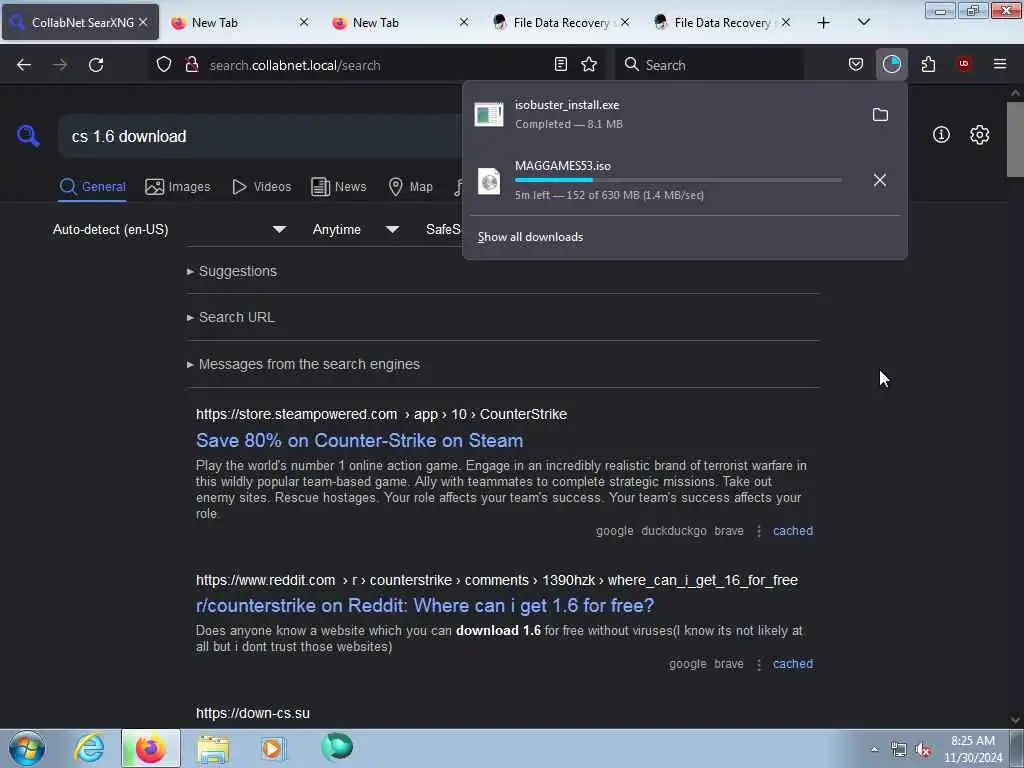Open language dropdown Auto-detect (en-US)
This screenshot has width=1024, height=768.
(x=169, y=229)
